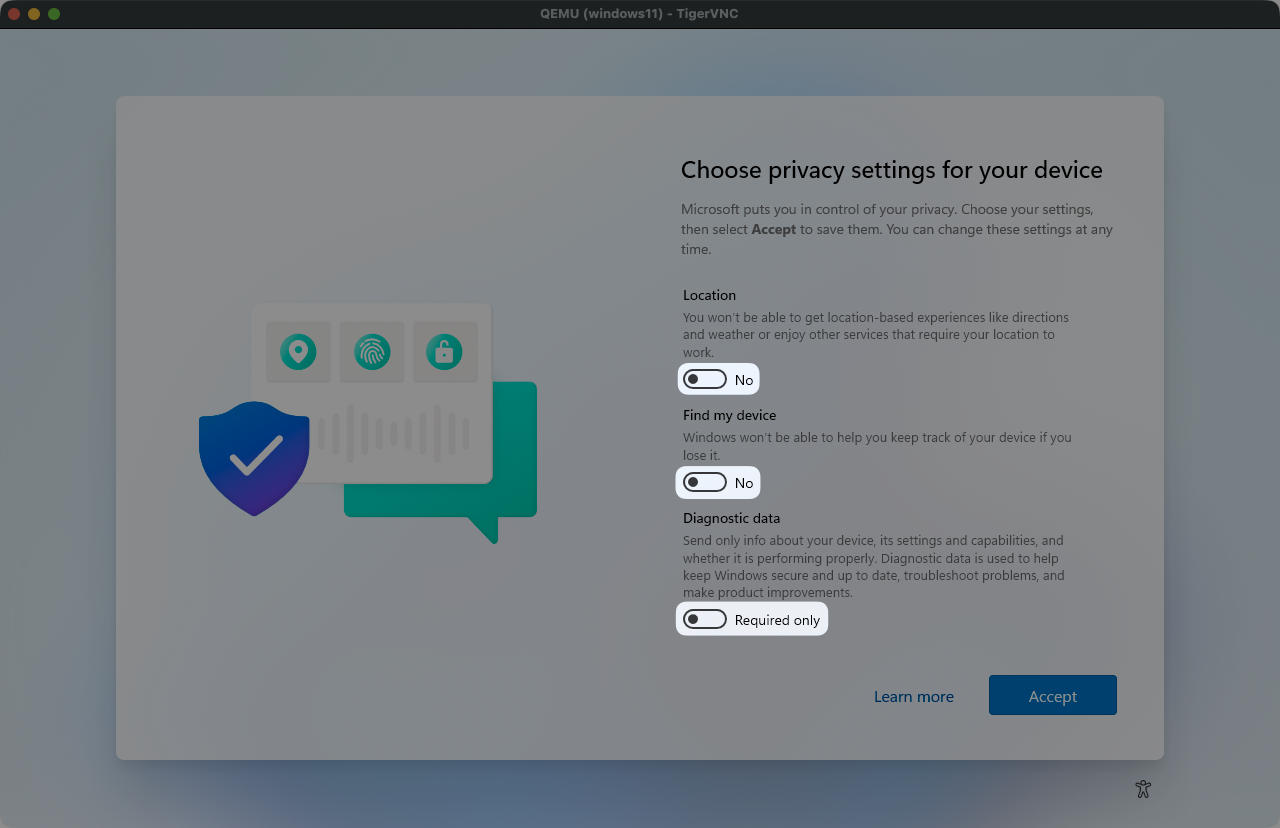
Task: Enable the Find my device switch
Action: point(705,483)
